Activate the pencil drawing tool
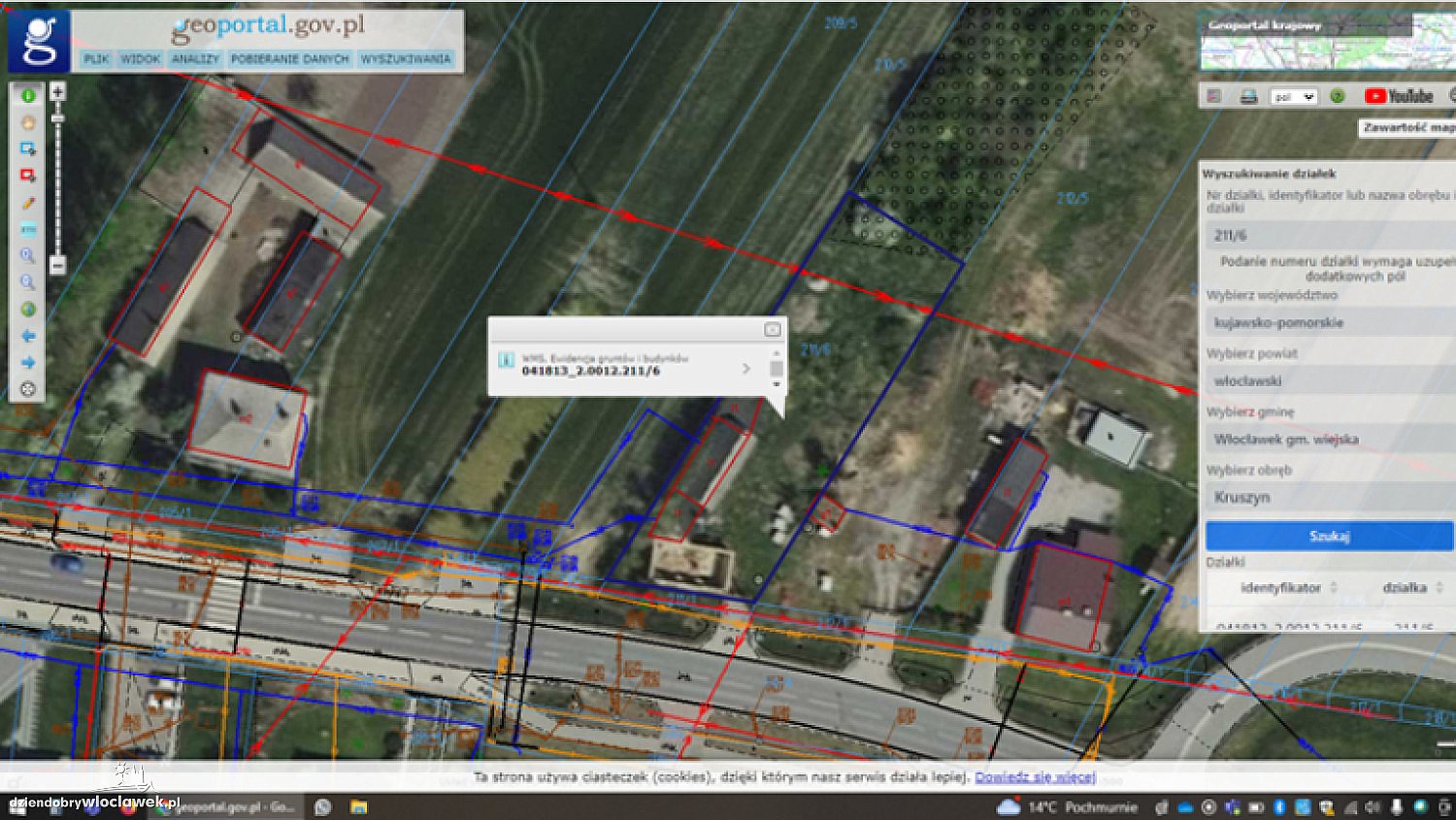This screenshot has height=820, width=1456. point(28,203)
